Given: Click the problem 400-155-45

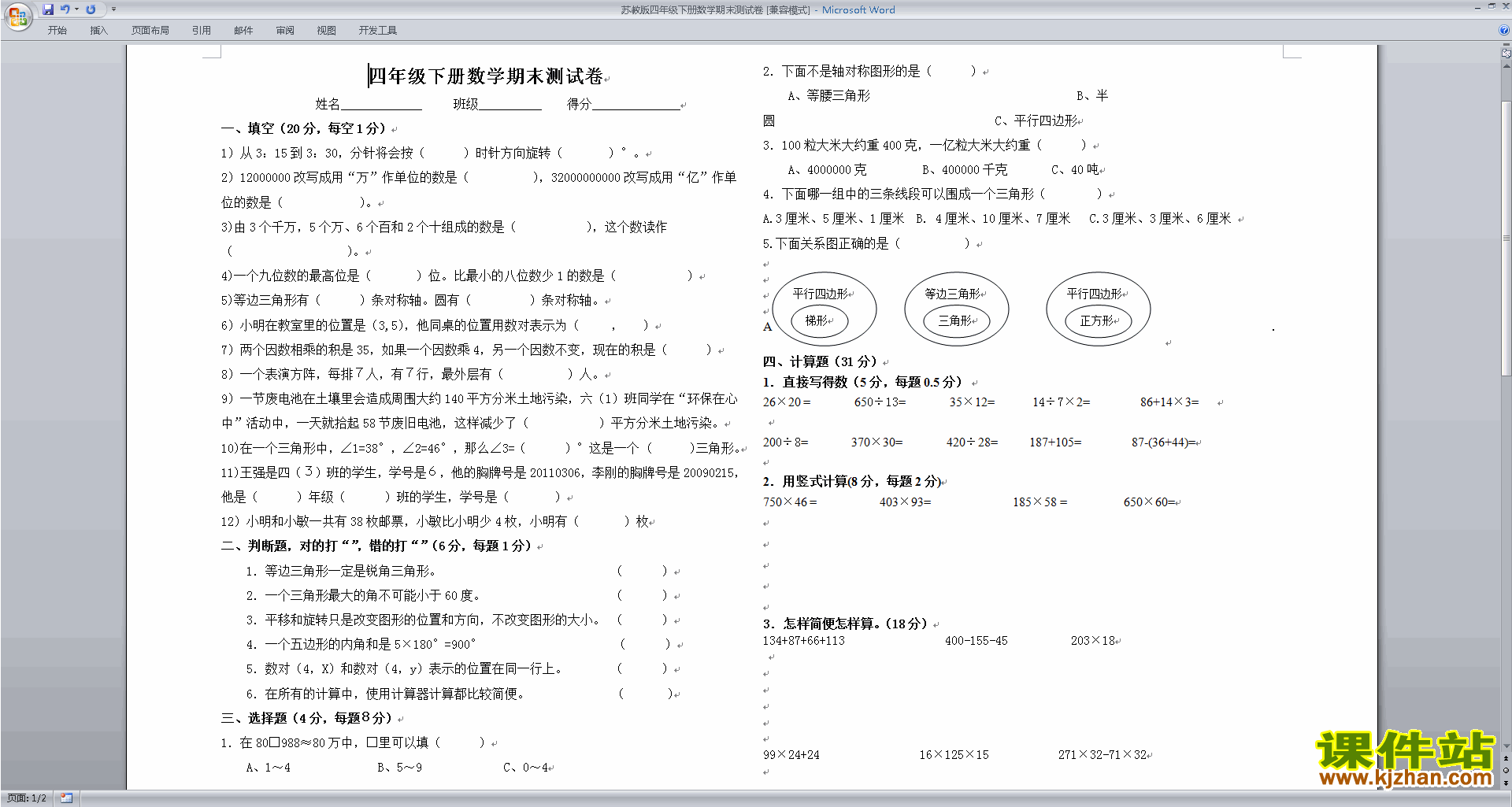Looking at the screenshot, I should click(x=976, y=641).
